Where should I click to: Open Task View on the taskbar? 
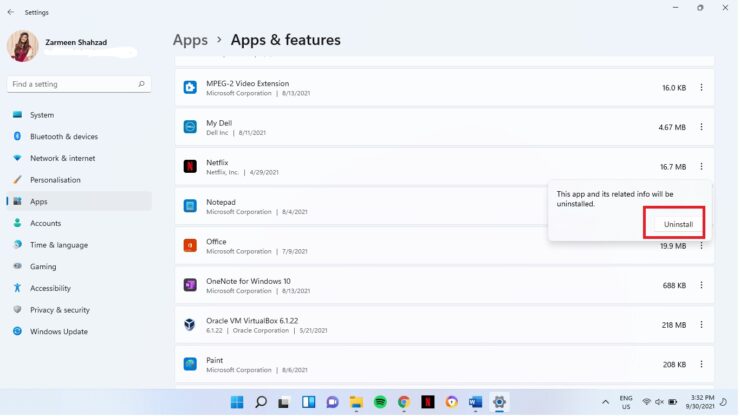point(284,402)
